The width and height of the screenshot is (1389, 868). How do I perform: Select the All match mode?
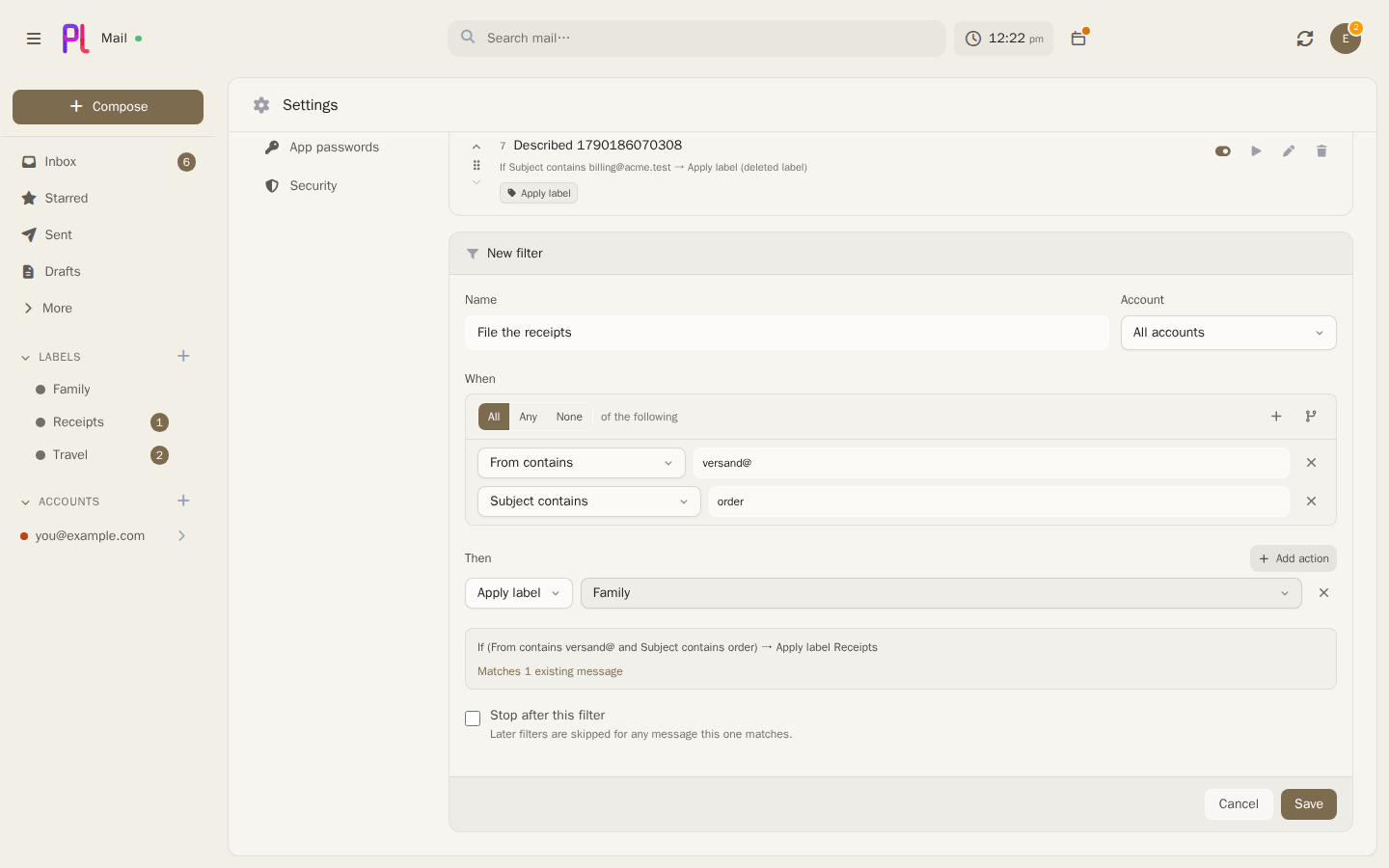click(x=494, y=417)
